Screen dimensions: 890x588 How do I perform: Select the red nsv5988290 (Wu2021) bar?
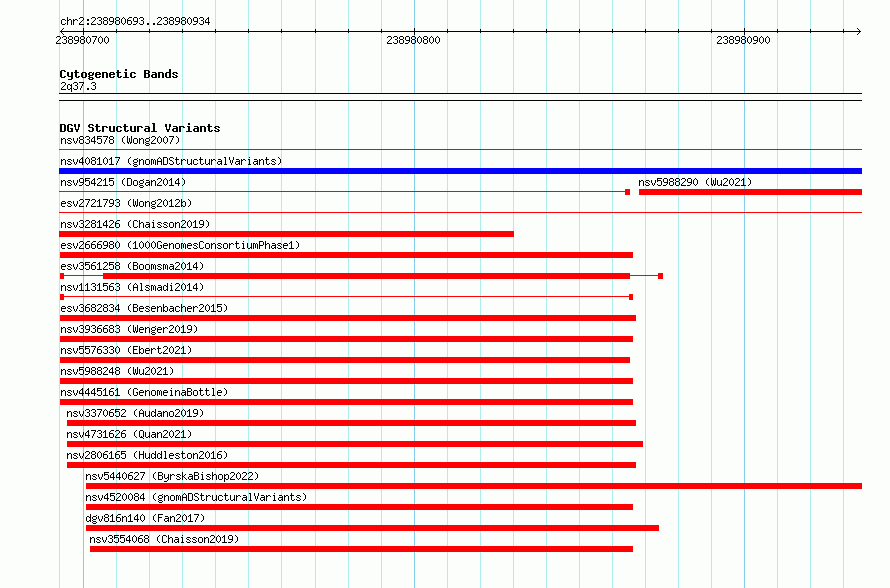(750, 192)
